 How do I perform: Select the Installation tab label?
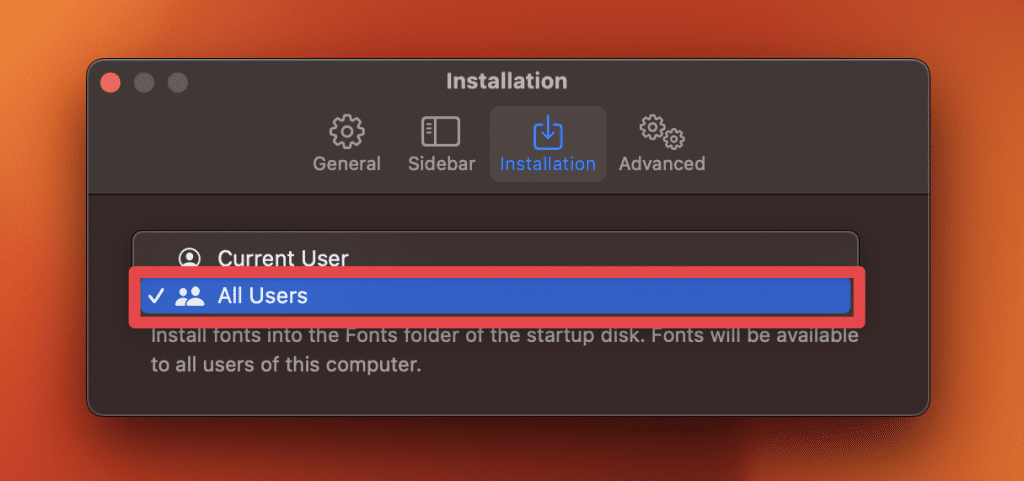(548, 164)
